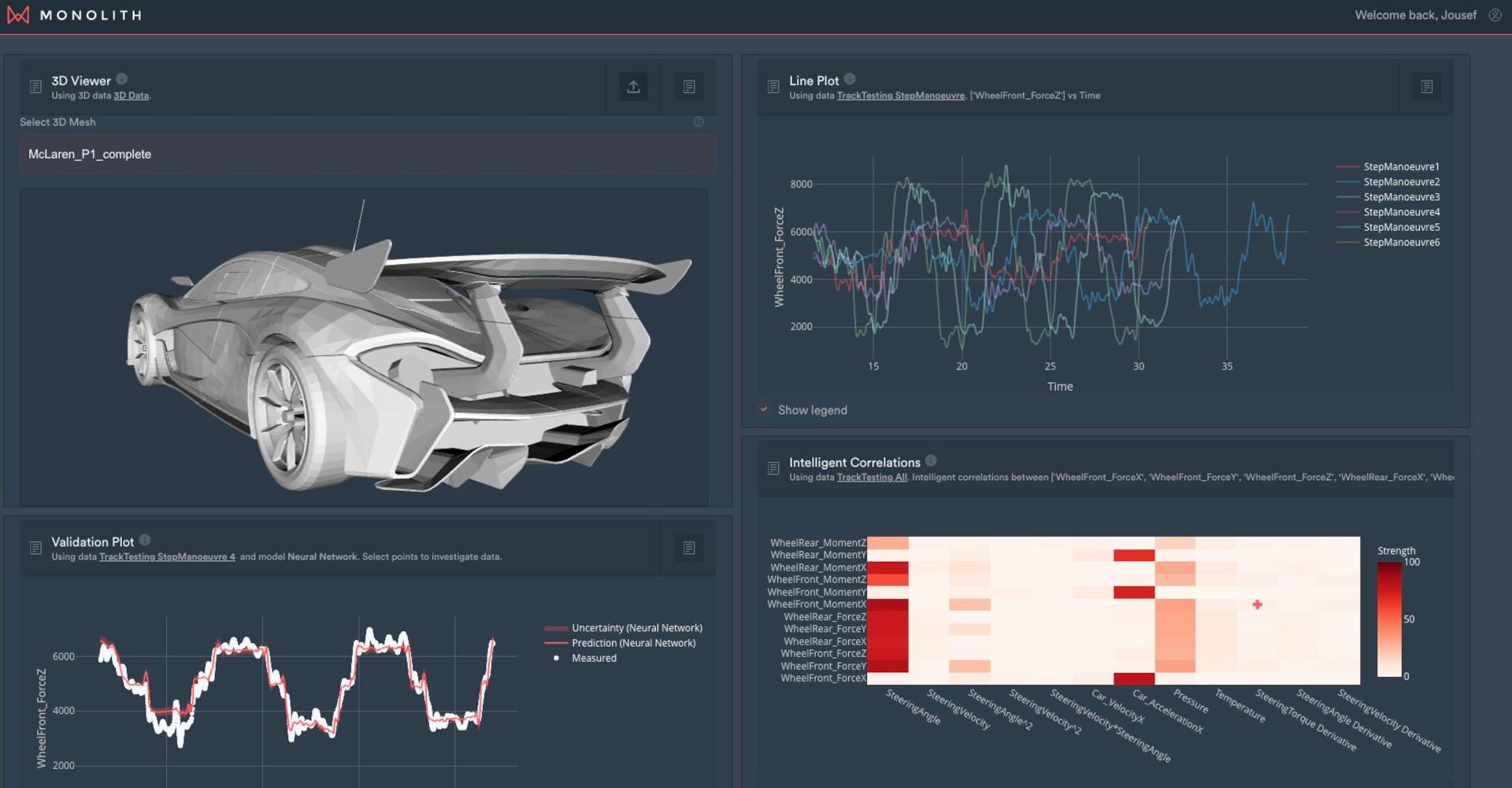Screen dimensions: 1512x788
Task: Click the Pressure axis label
Action: [x=1190, y=701]
